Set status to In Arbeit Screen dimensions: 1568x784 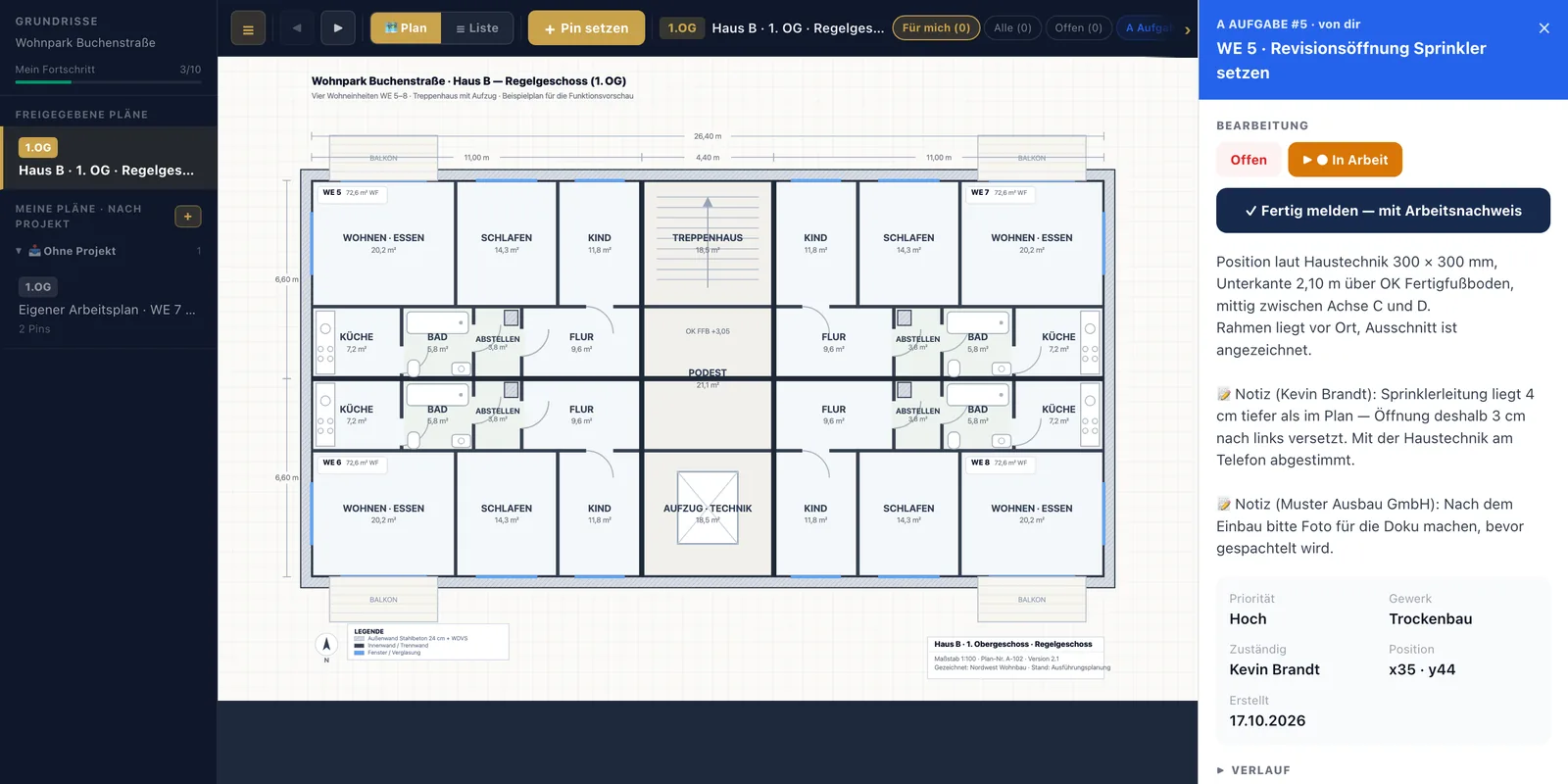(x=1345, y=160)
